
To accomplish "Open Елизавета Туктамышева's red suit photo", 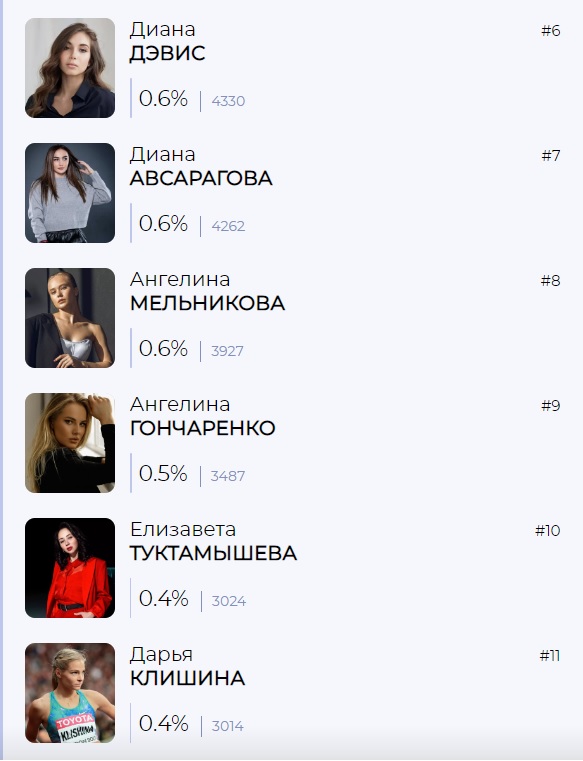I will click(x=70, y=568).
